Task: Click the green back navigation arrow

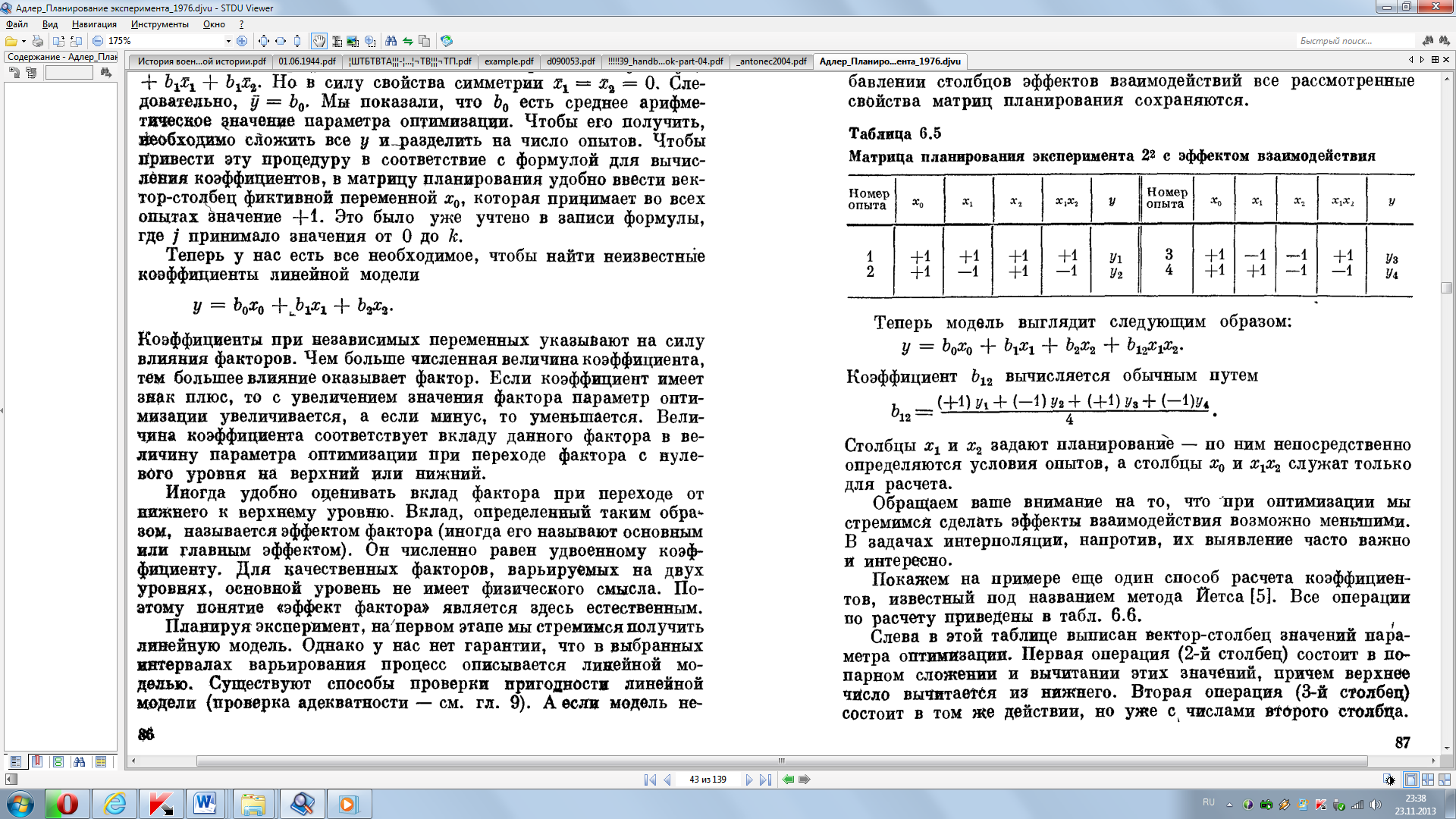Action: pyautogui.click(x=789, y=780)
